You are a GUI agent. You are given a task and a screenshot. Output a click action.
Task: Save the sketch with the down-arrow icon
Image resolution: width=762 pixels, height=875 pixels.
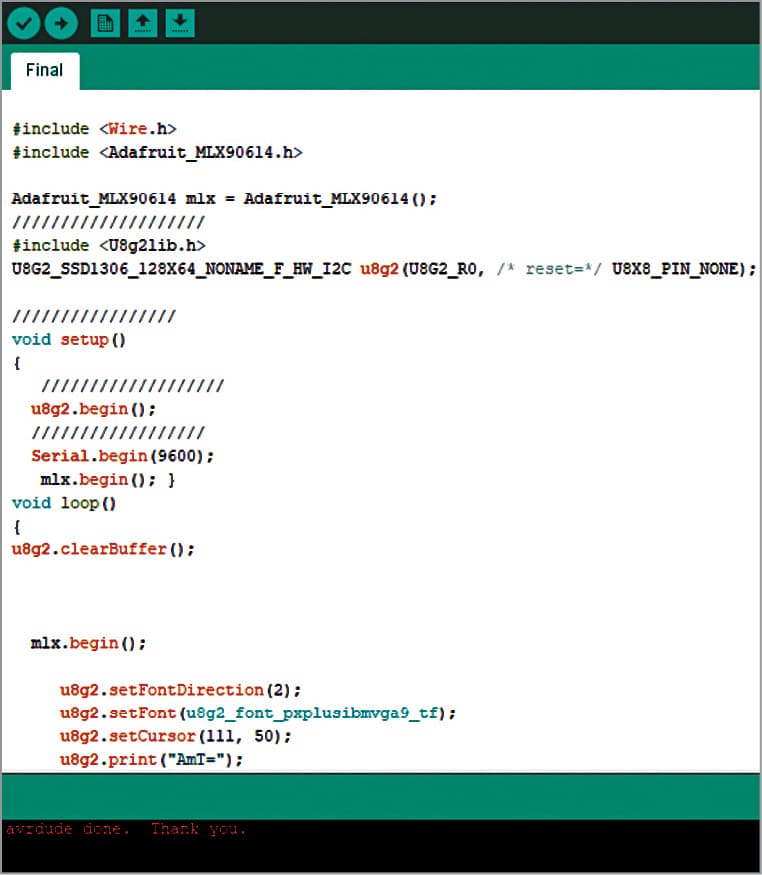pos(178,22)
